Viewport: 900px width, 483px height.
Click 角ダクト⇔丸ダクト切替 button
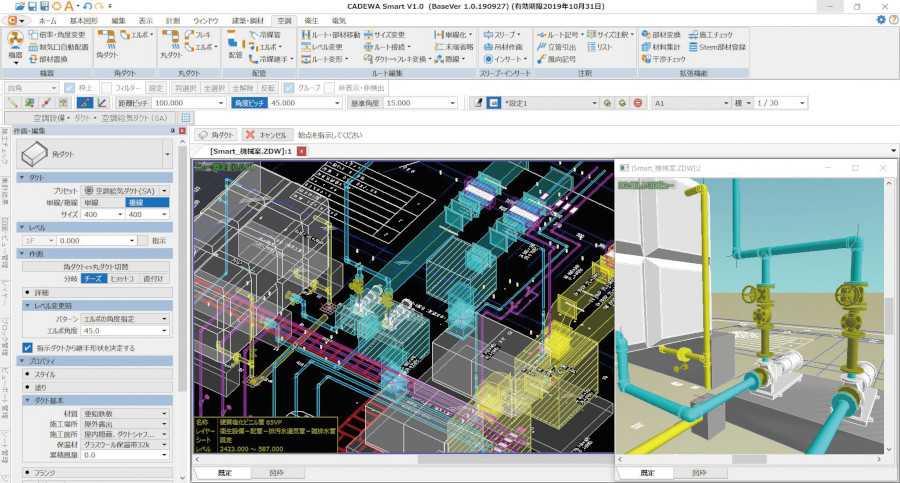(96, 267)
